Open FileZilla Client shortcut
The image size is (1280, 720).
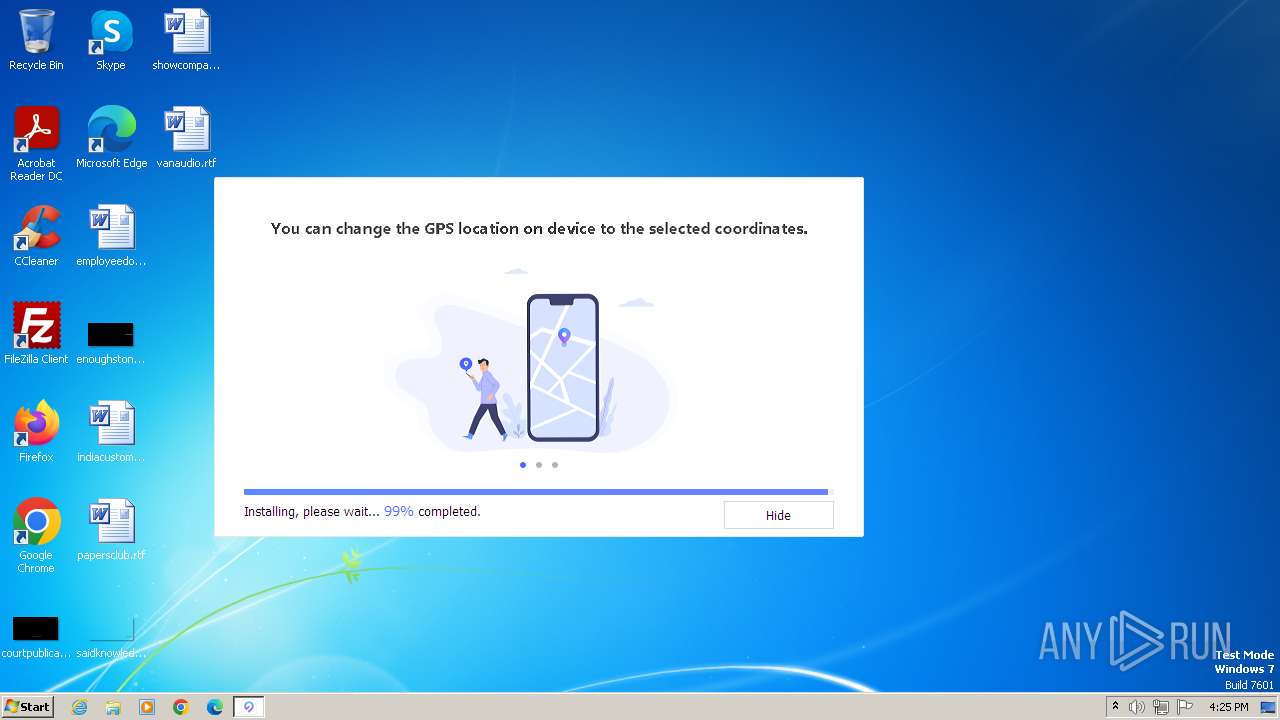point(36,334)
